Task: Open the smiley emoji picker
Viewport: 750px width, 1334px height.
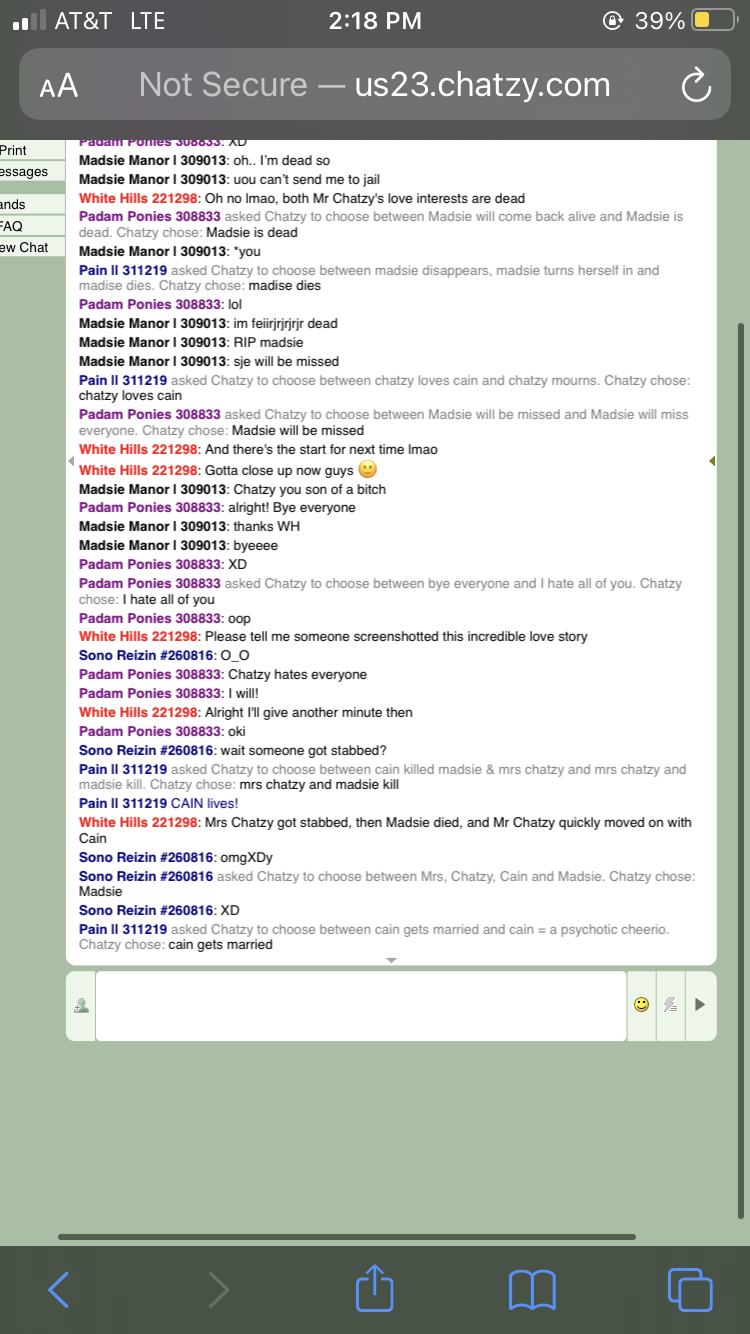Action: pyautogui.click(x=641, y=1005)
